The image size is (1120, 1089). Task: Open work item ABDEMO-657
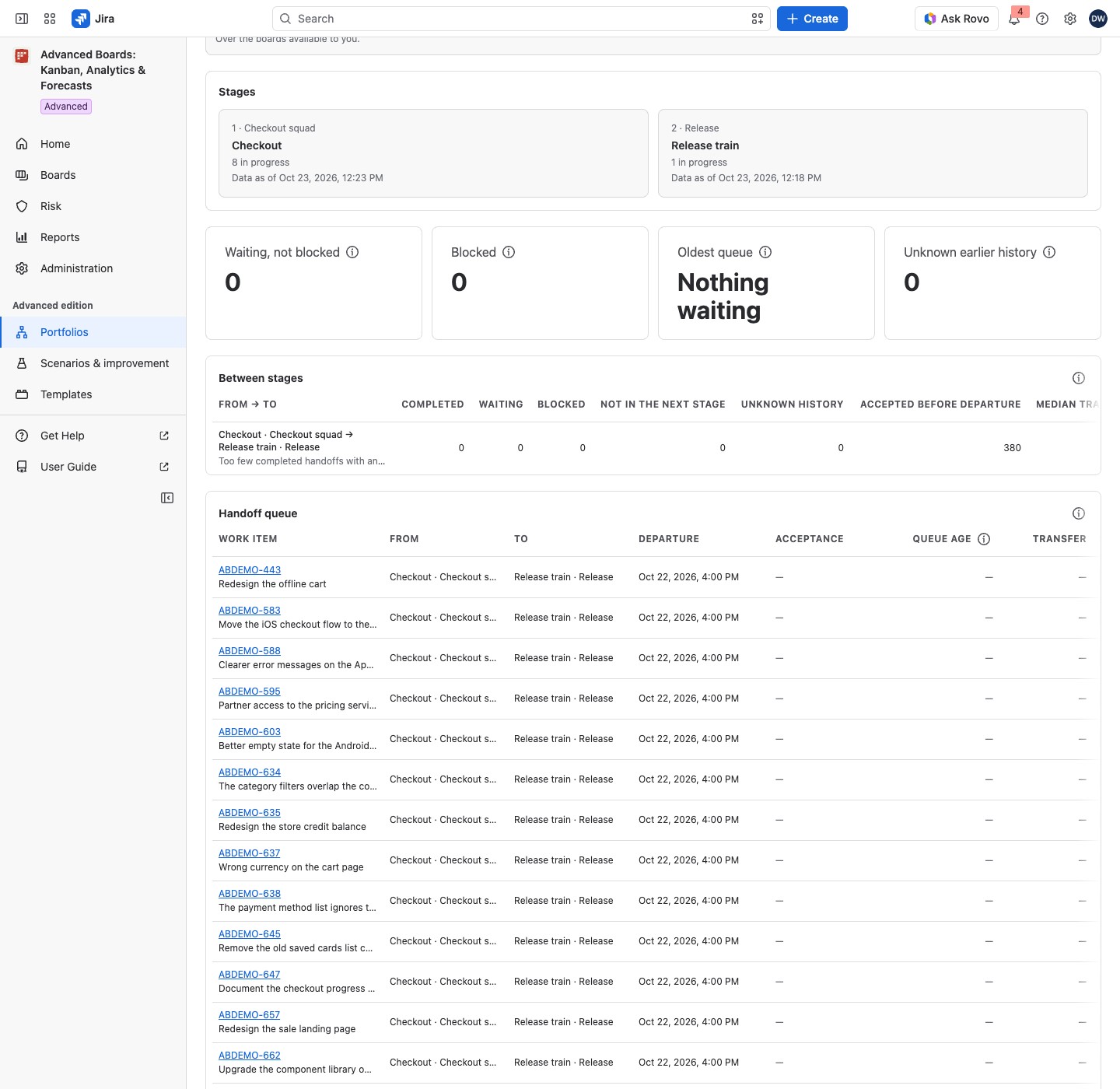coord(250,1015)
